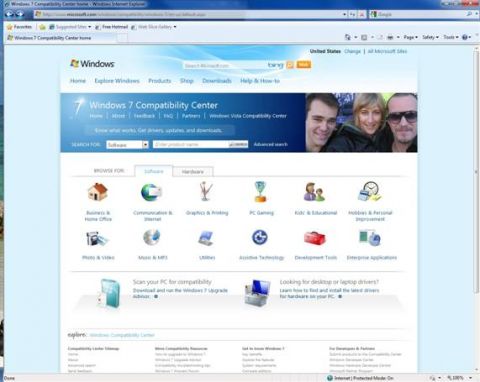Open Hobbies & Personal Improvement icon
The width and height of the screenshot is (480, 382).
pyautogui.click(x=370, y=192)
